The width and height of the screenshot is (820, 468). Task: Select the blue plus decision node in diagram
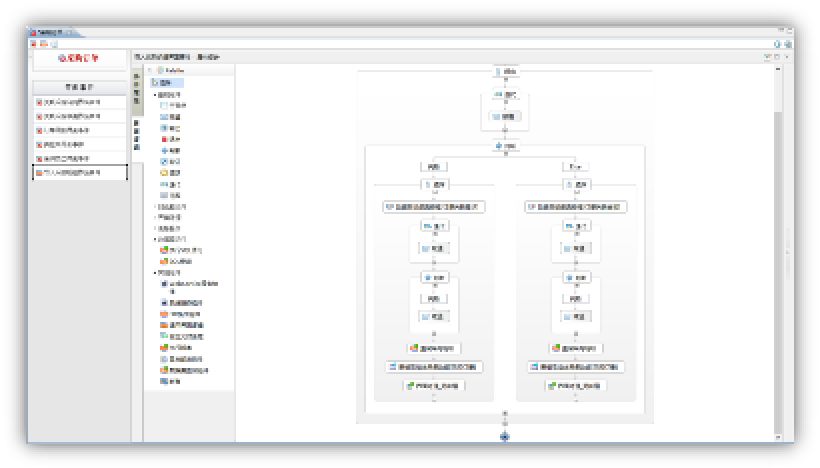pyautogui.click(x=506, y=146)
